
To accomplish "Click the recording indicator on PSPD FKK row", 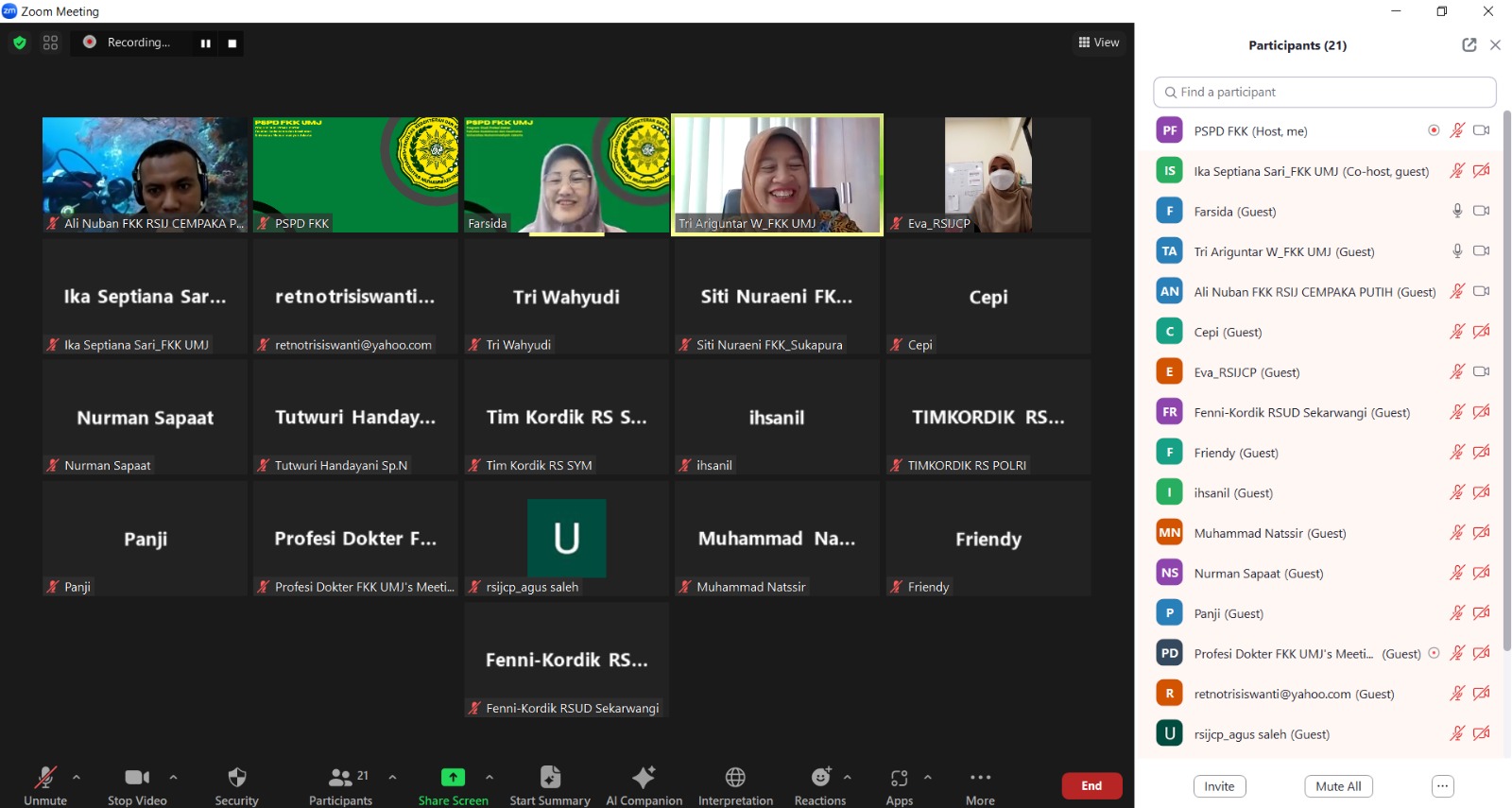I will (1434, 130).
